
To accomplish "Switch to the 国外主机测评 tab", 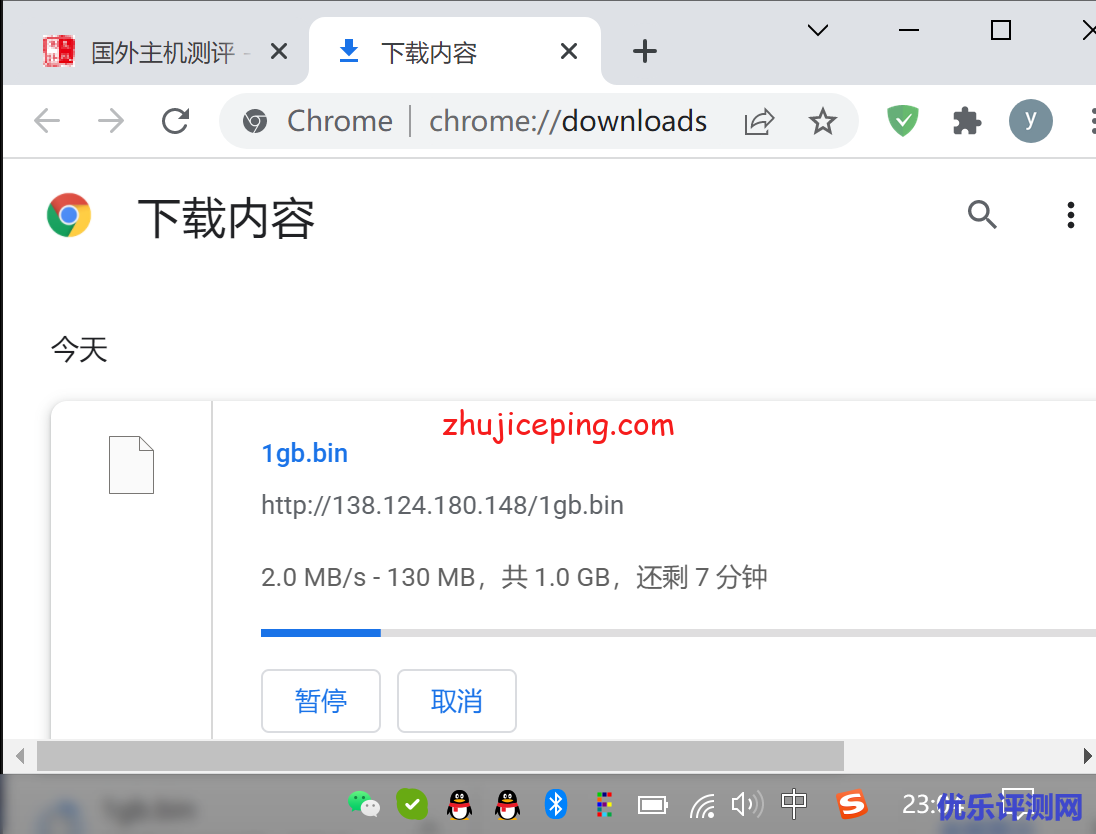I will (160, 52).
